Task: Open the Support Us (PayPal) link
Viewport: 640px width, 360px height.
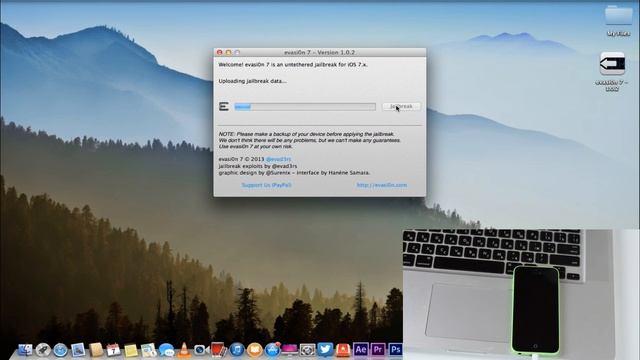Action: 266,185
